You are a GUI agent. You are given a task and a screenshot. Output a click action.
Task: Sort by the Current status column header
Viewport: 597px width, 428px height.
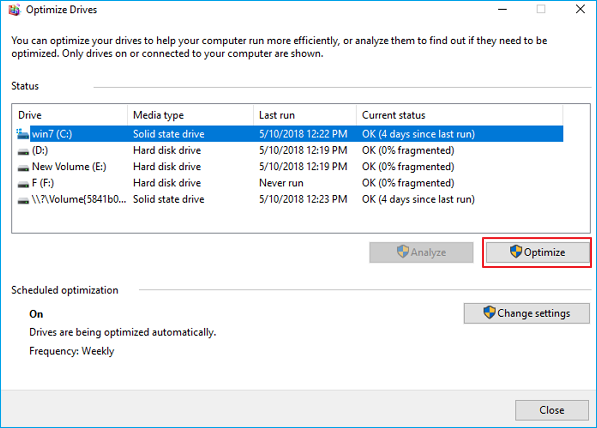coord(460,115)
